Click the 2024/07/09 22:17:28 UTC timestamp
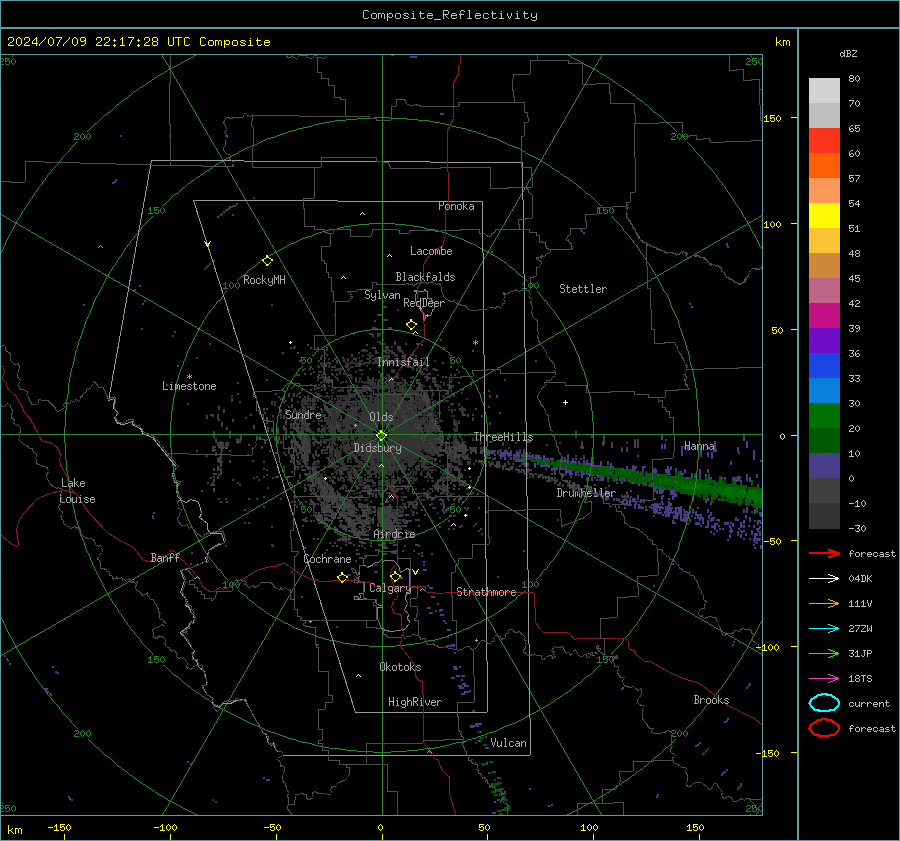 coord(138,42)
